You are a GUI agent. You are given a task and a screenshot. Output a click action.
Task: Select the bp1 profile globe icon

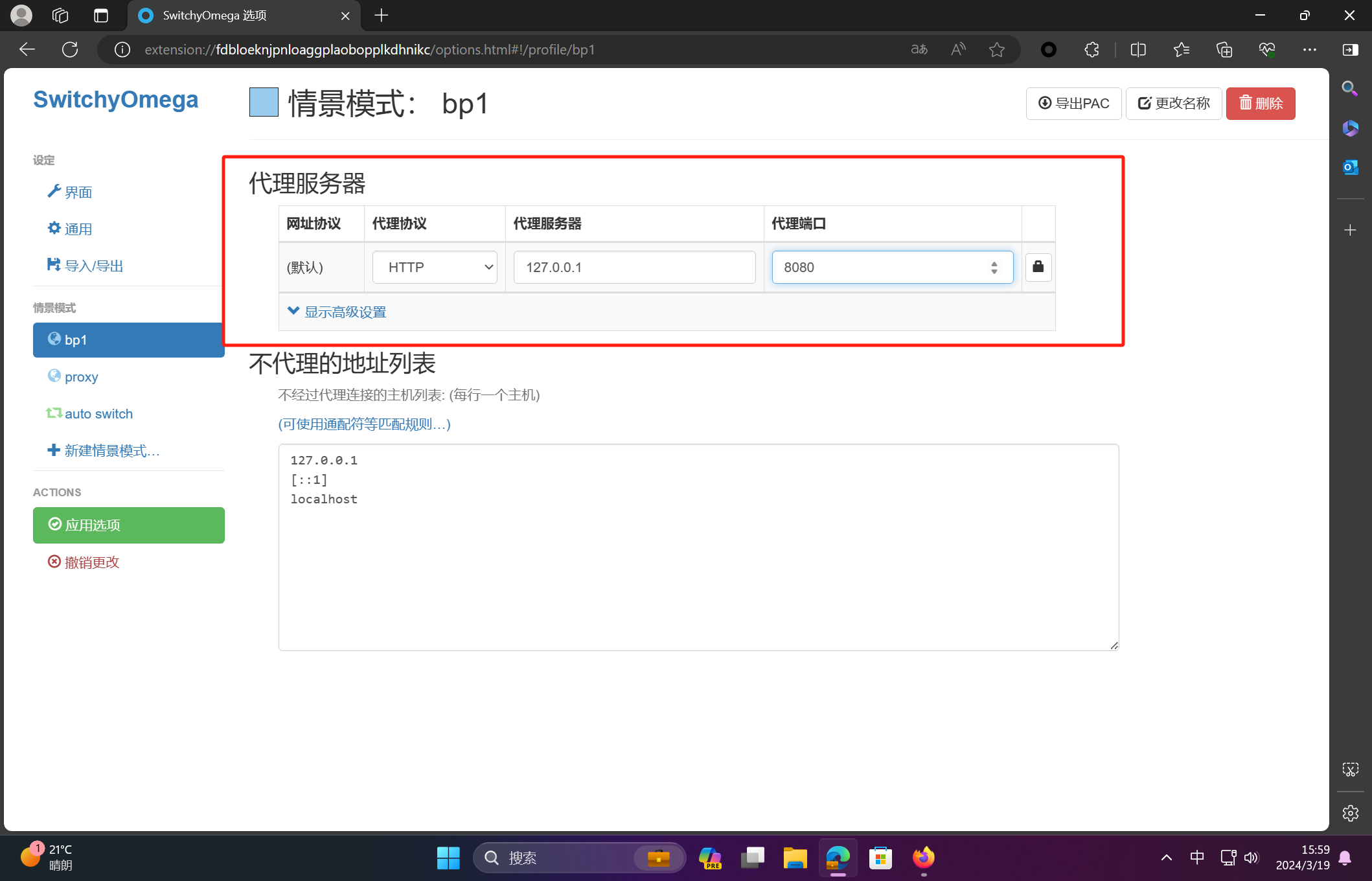point(54,339)
